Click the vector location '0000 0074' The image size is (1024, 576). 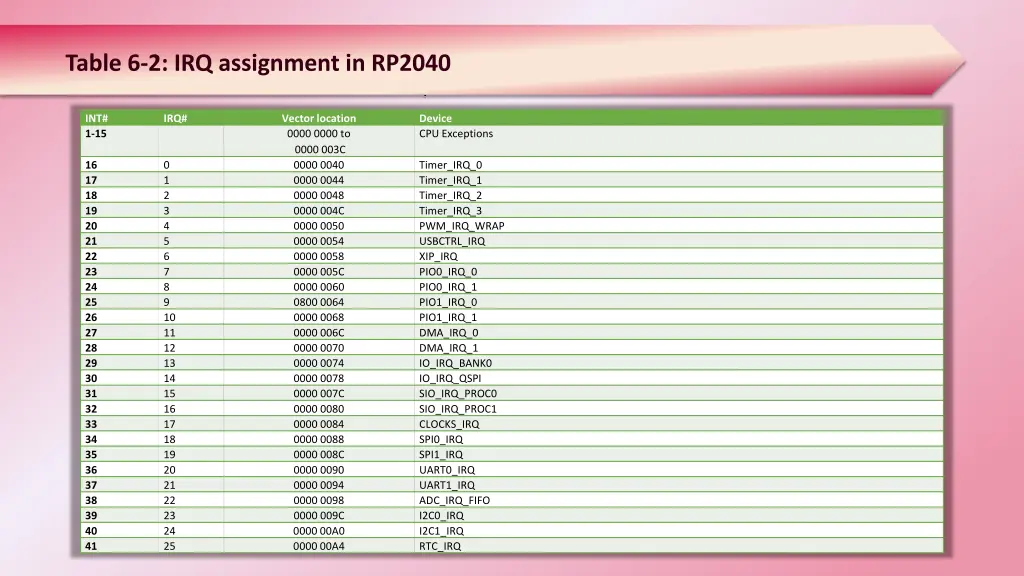(x=319, y=363)
